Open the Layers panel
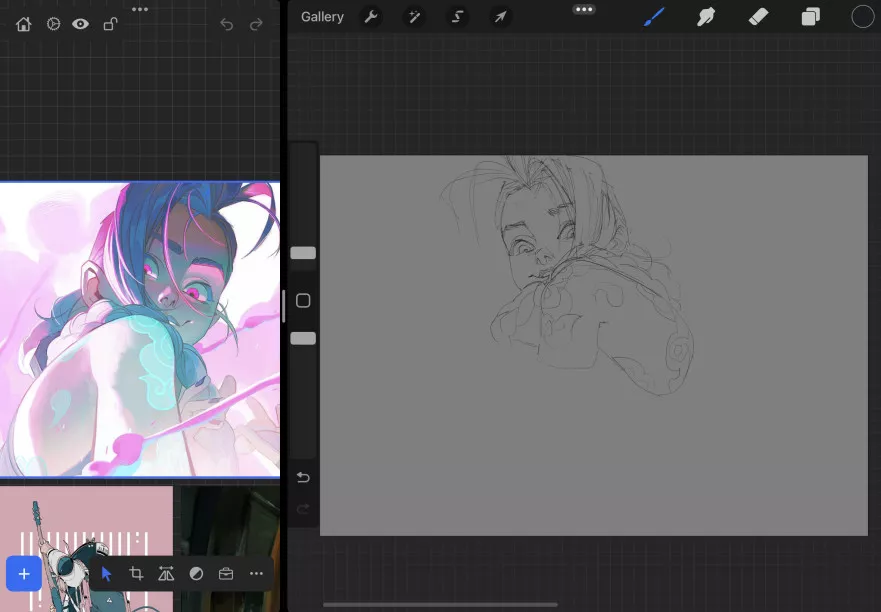Screen dimensions: 881x612 tap(810, 17)
